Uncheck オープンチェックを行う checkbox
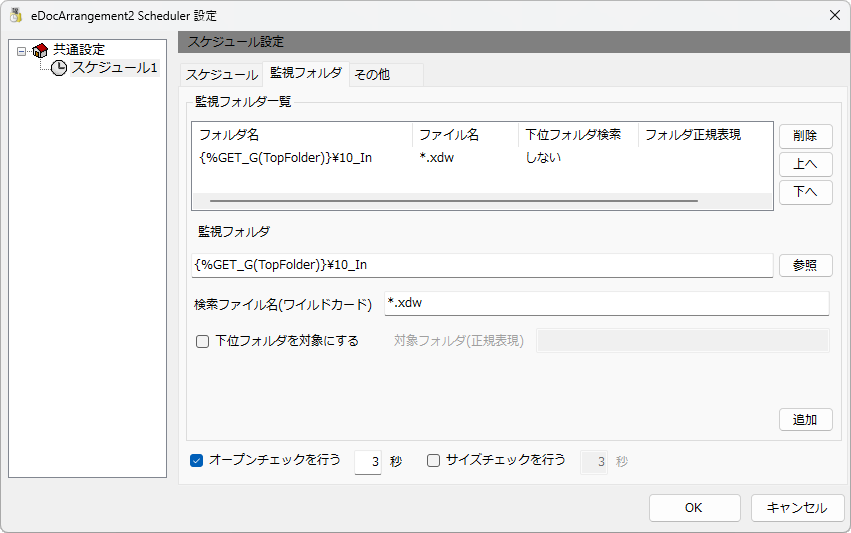The width and height of the screenshot is (851, 533). point(196,460)
